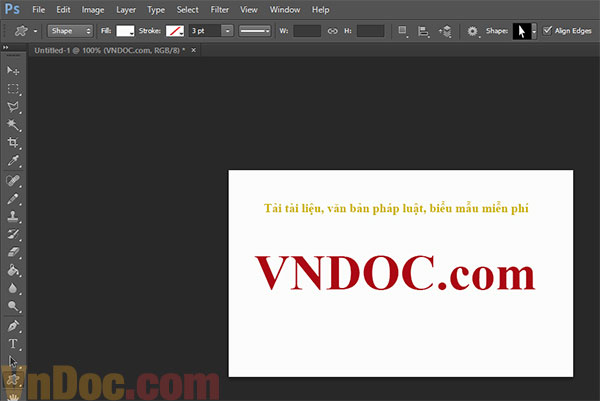
Task: Open path operations options
Action: [402, 31]
